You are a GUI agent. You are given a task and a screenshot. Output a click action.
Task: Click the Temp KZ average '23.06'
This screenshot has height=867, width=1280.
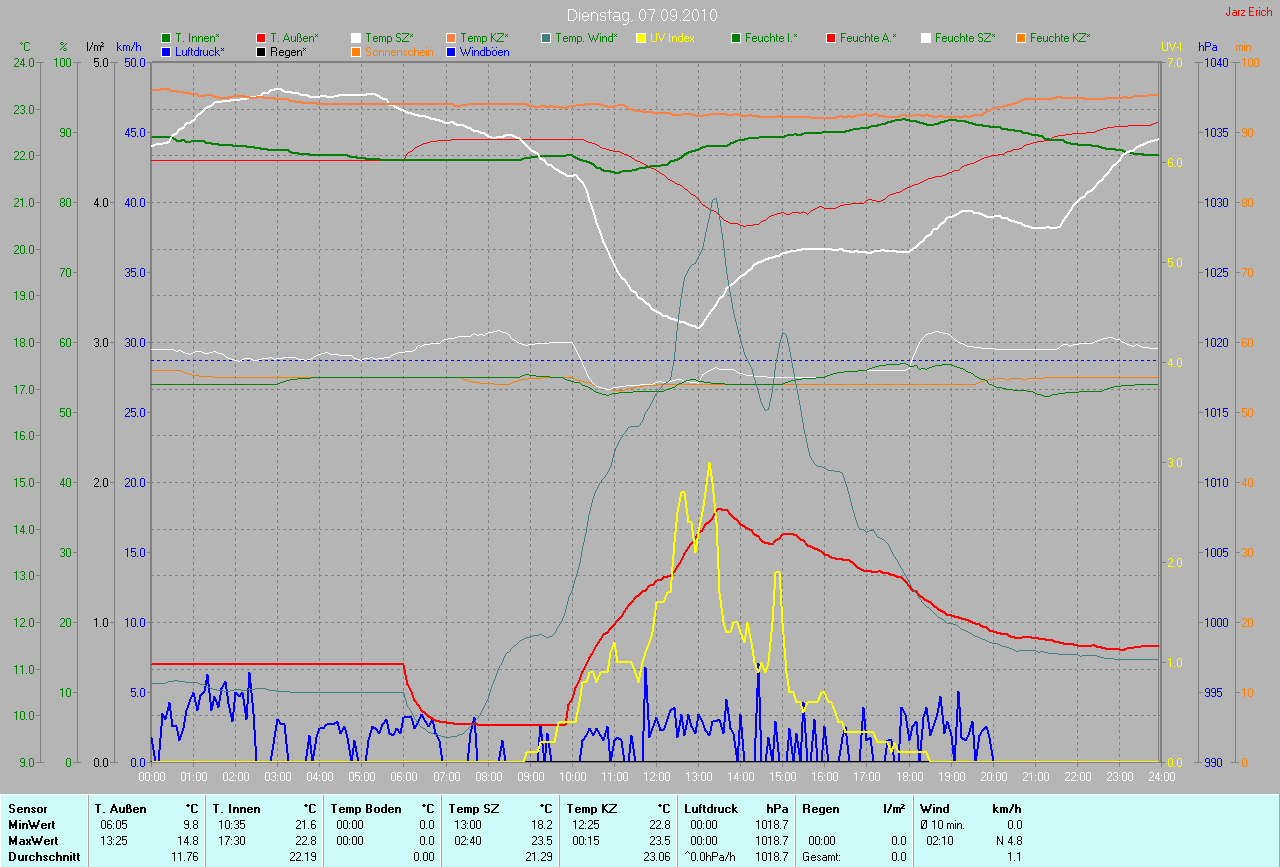[658, 857]
